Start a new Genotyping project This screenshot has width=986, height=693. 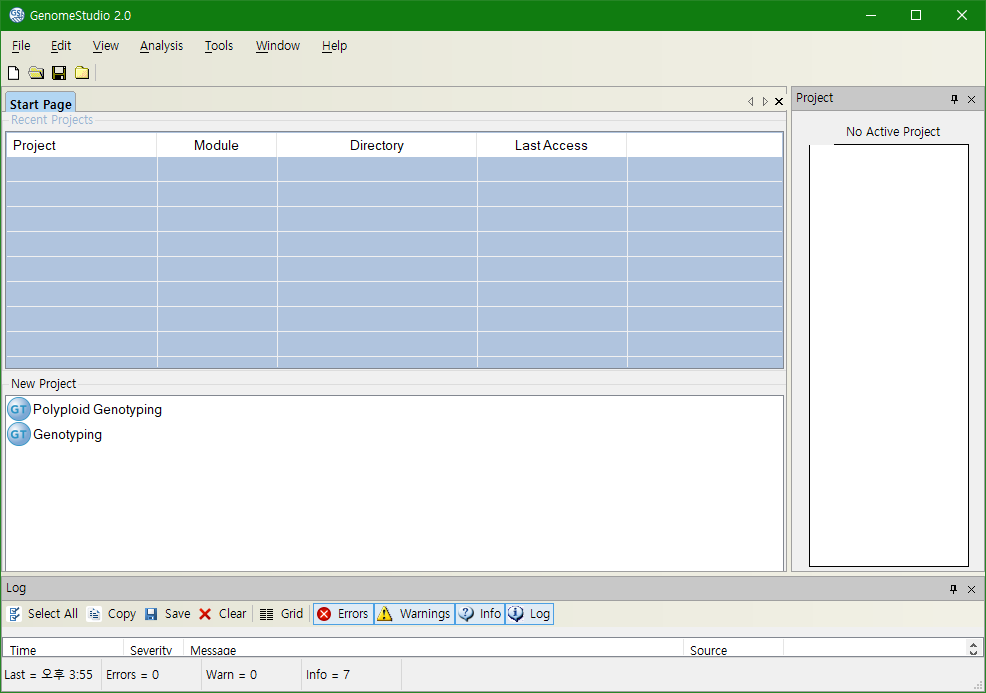(x=67, y=435)
